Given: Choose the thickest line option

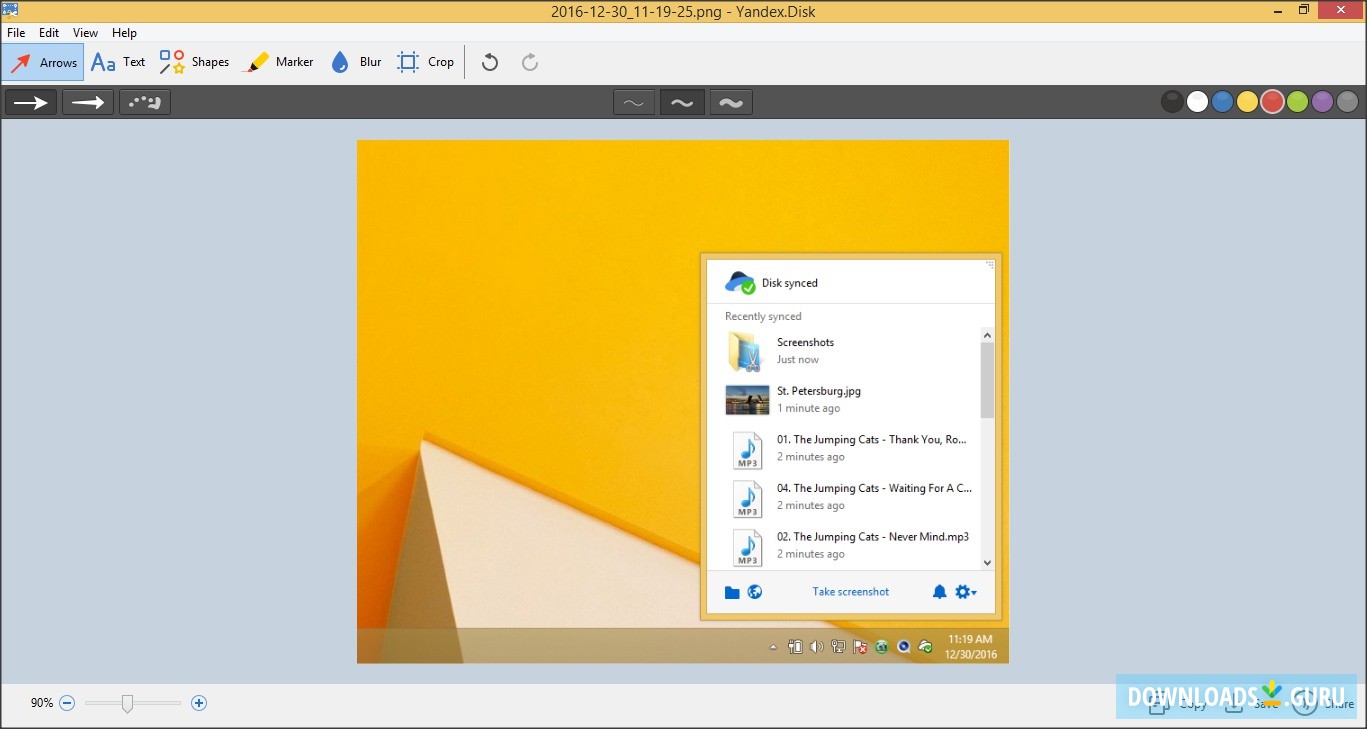Looking at the screenshot, I should click(731, 102).
